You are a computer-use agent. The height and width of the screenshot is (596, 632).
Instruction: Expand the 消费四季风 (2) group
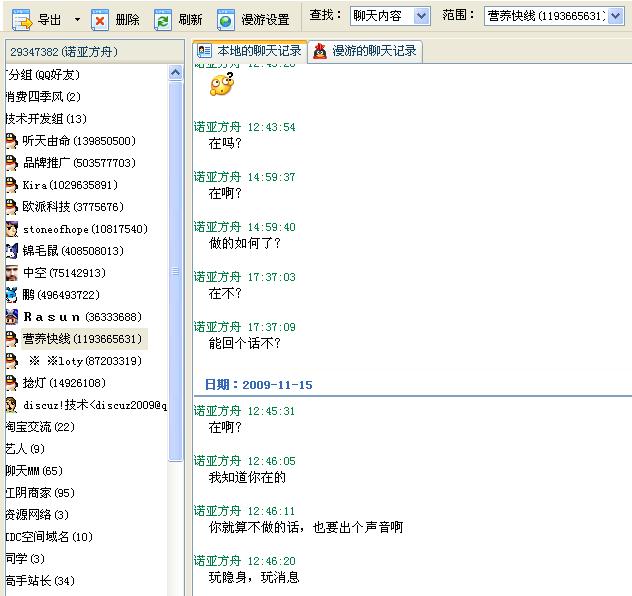pos(43,97)
